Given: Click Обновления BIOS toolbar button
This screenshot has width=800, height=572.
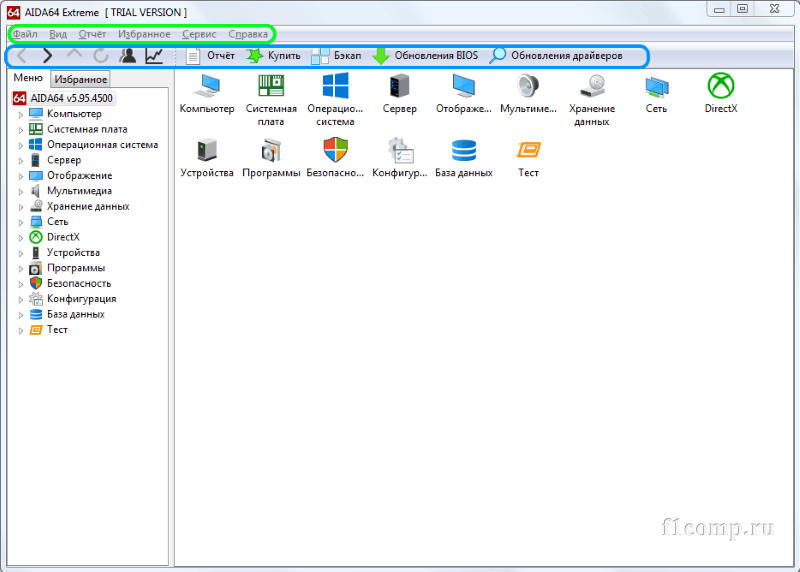Looking at the screenshot, I should pos(425,56).
